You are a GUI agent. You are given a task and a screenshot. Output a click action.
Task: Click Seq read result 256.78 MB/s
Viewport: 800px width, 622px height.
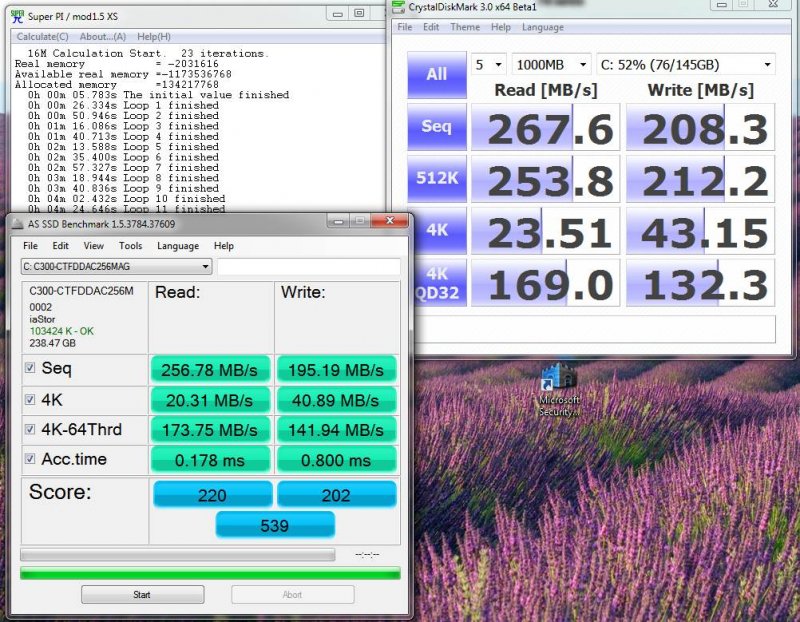(x=210, y=370)
